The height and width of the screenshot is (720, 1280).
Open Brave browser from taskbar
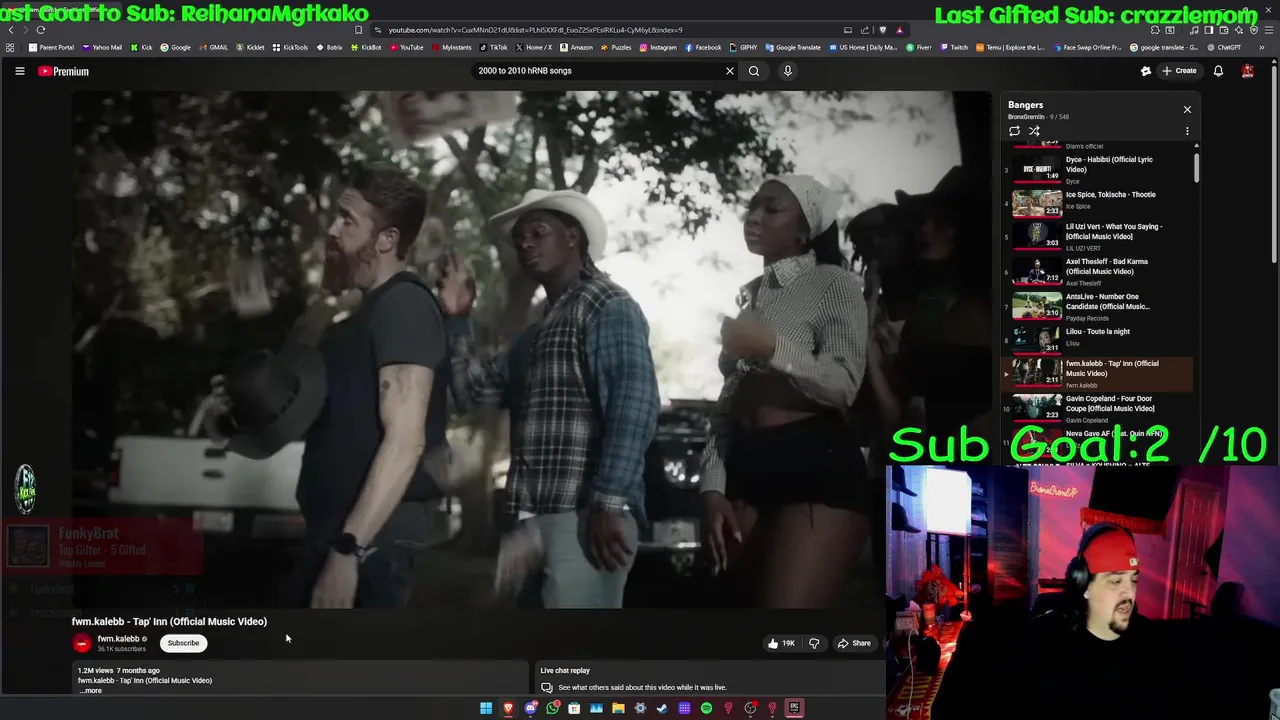point(508,708)
